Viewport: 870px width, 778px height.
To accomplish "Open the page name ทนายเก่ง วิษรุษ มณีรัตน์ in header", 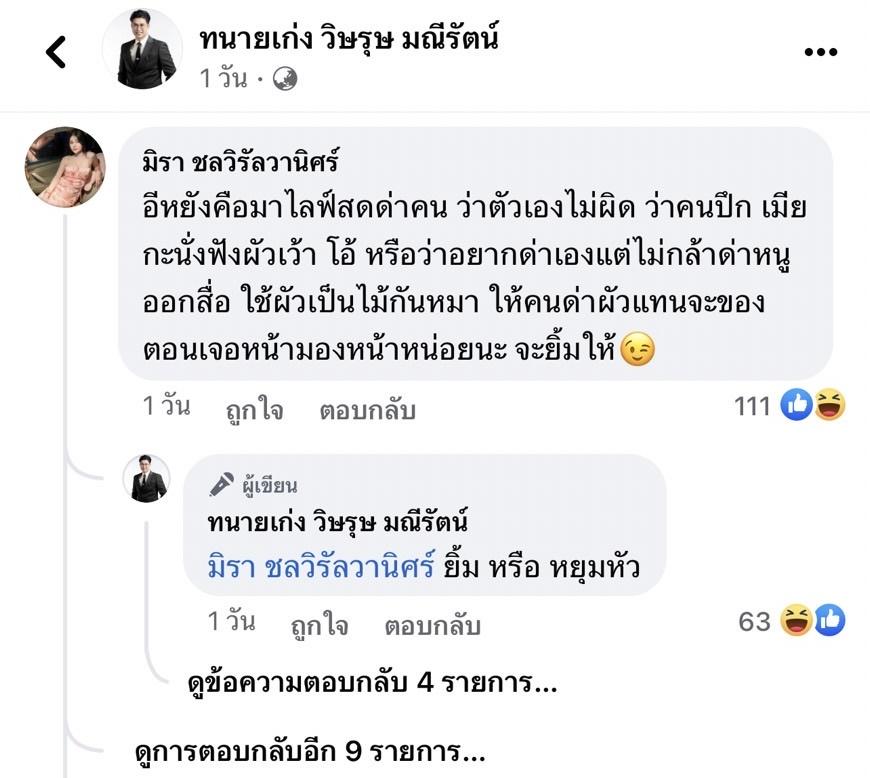I will (x=349, y=39).
